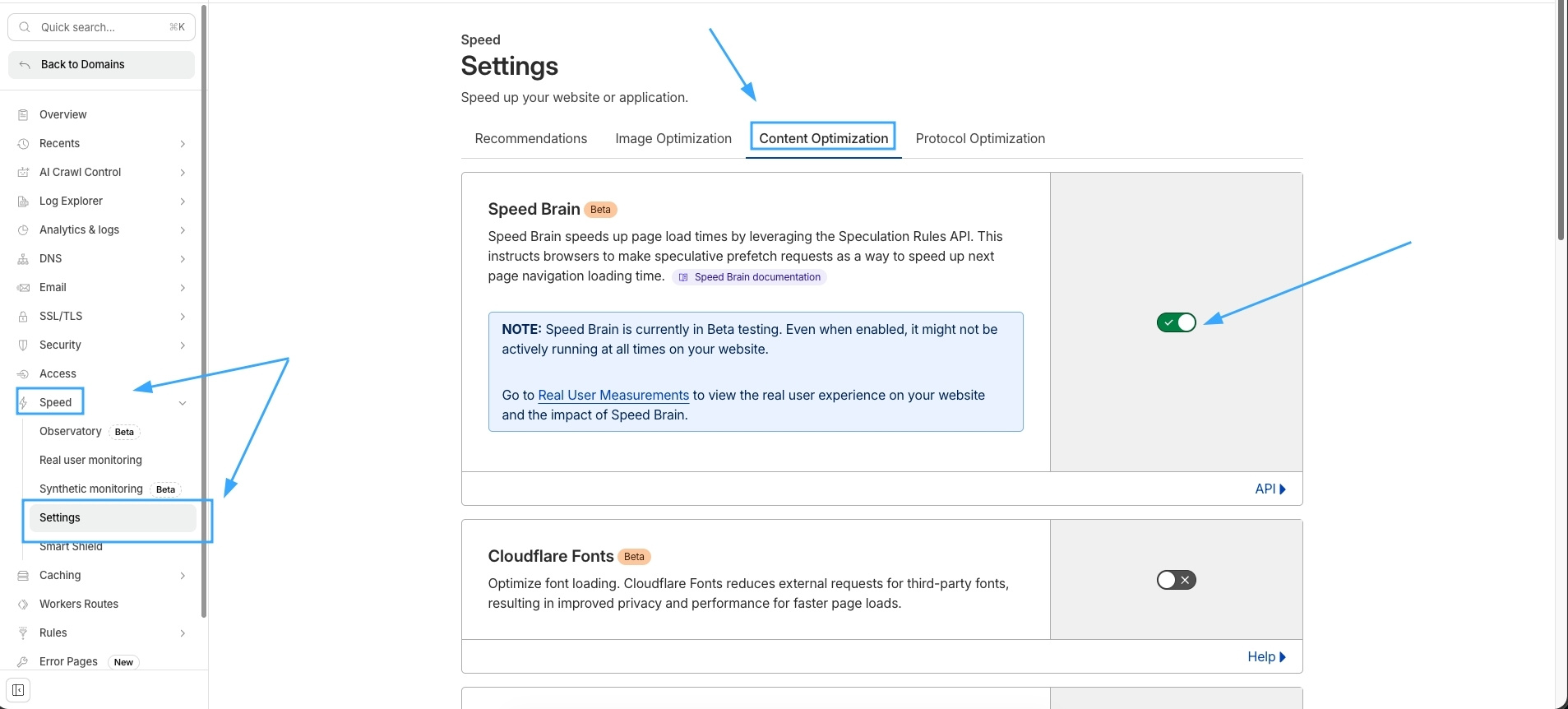This screenshot has height=709, width=1568.
Task: Open the Speed Brain documentation link
Action: pyautogui.click(x=749, y=278)
